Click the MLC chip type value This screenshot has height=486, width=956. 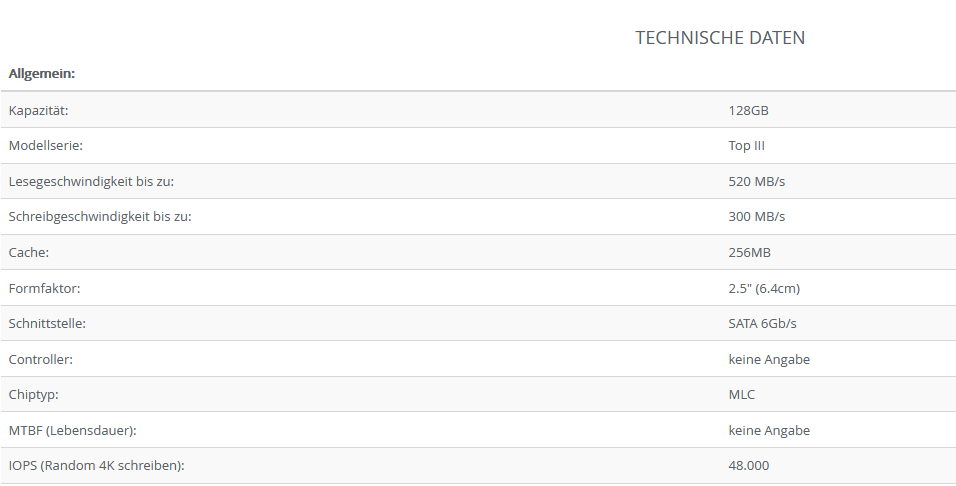[x=742, y=394]
